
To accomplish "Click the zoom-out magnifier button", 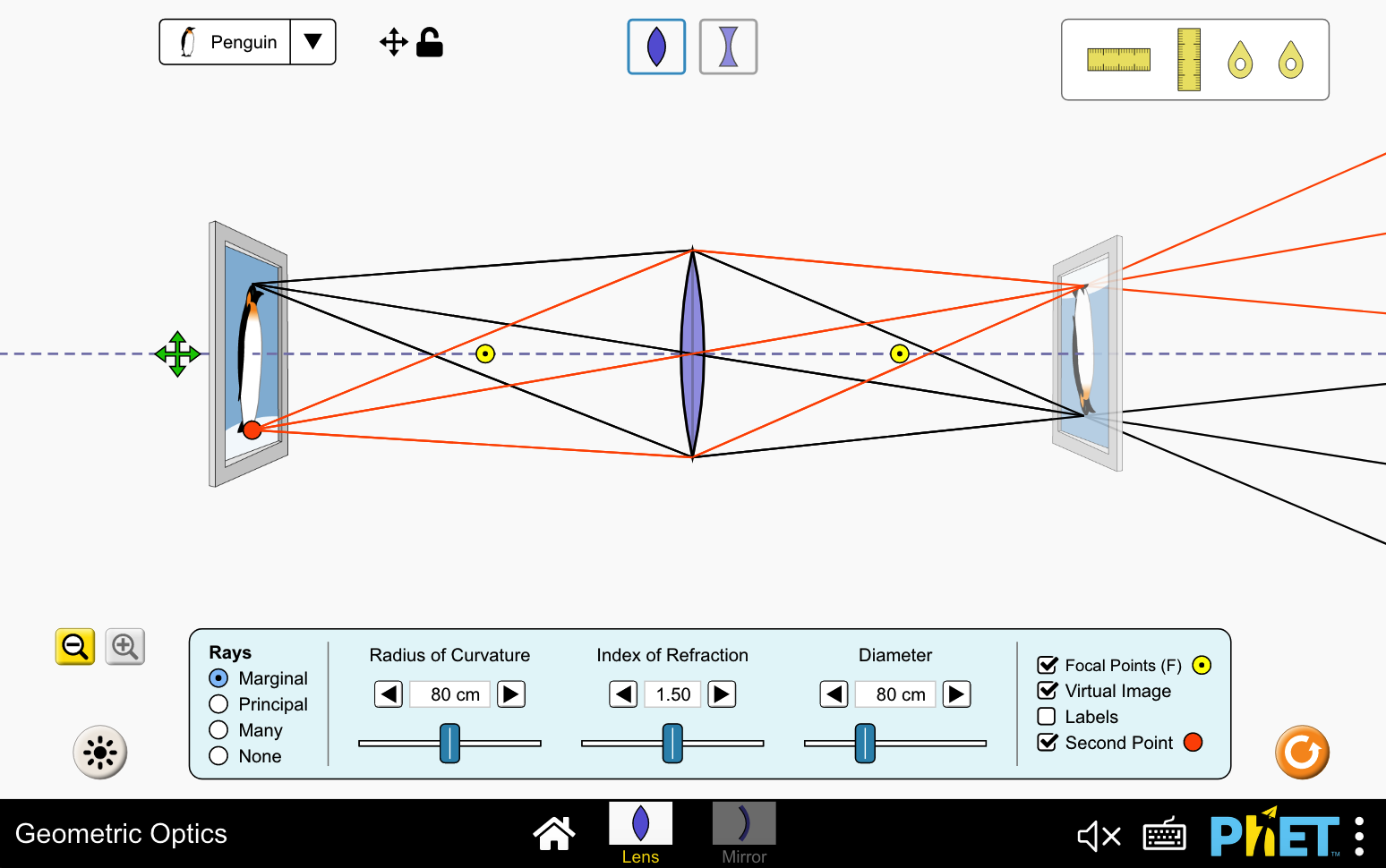I will (74, 647).
